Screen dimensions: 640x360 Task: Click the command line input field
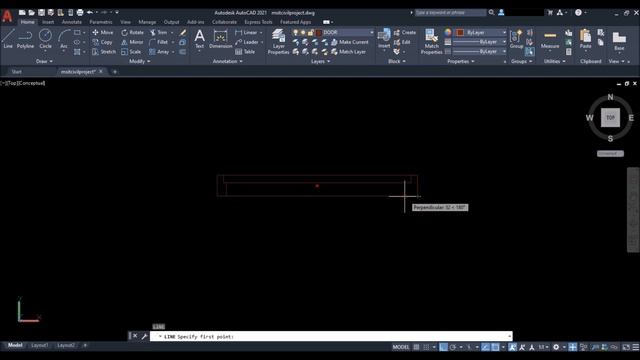[331, 336]
